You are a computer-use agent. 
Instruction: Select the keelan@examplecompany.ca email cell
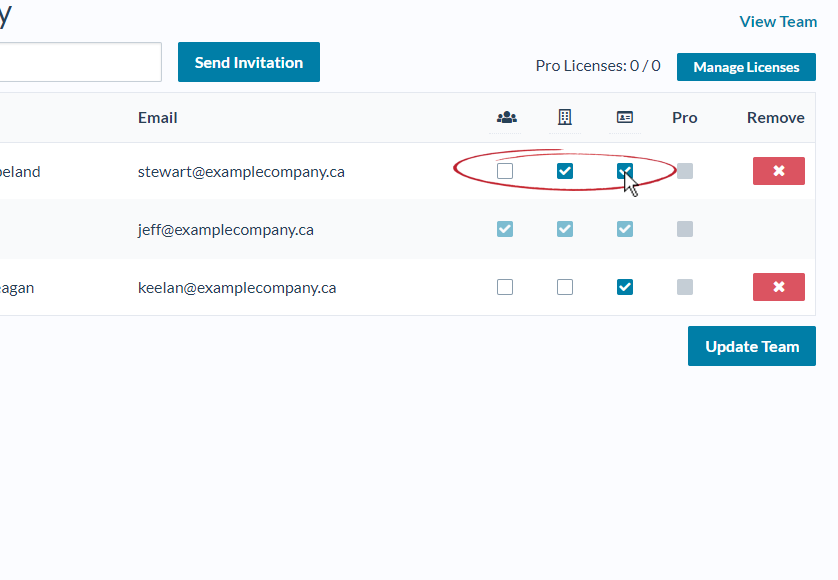pos(237,288)
